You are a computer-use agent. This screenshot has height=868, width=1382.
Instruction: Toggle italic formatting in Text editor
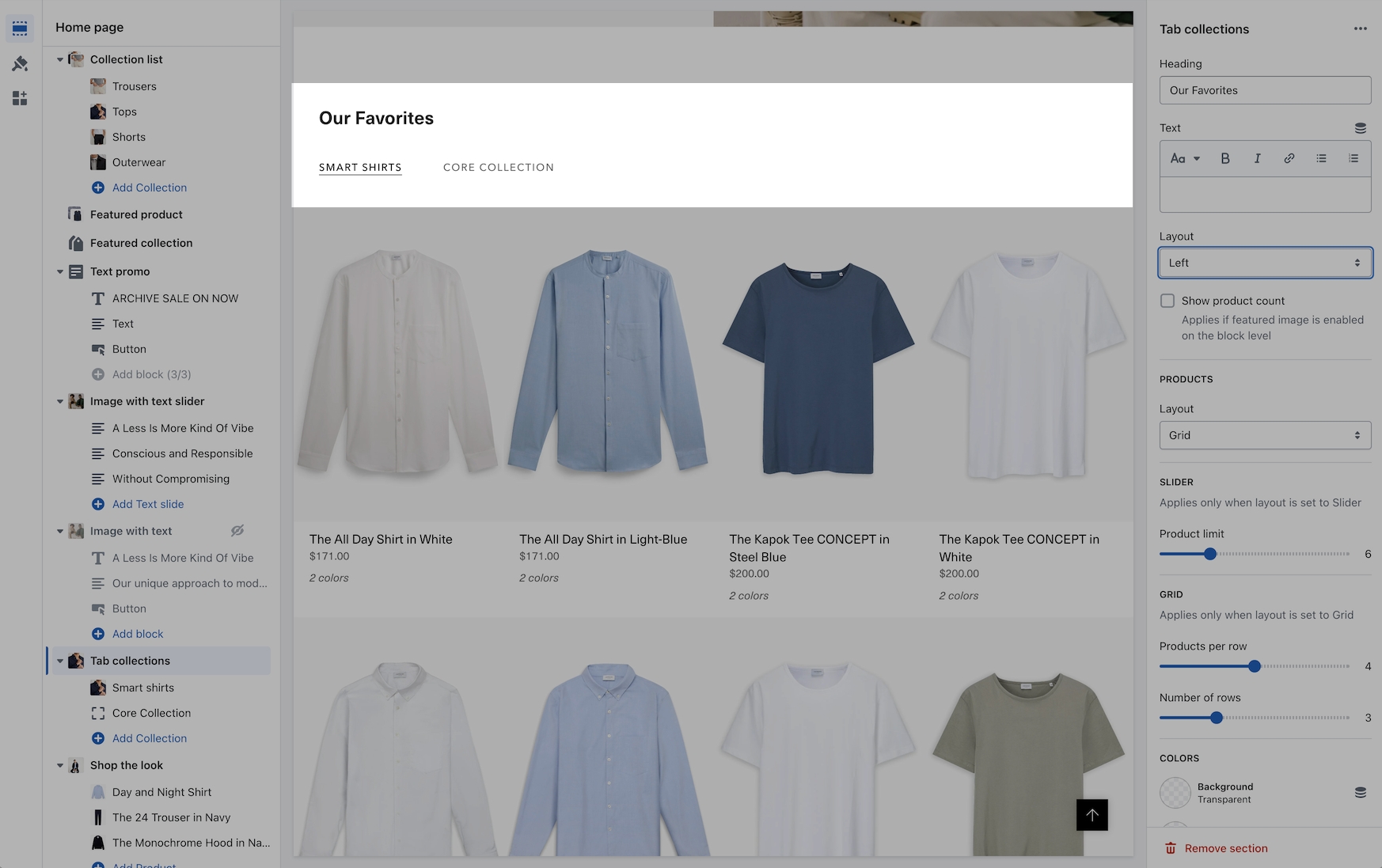(1257, 158)
